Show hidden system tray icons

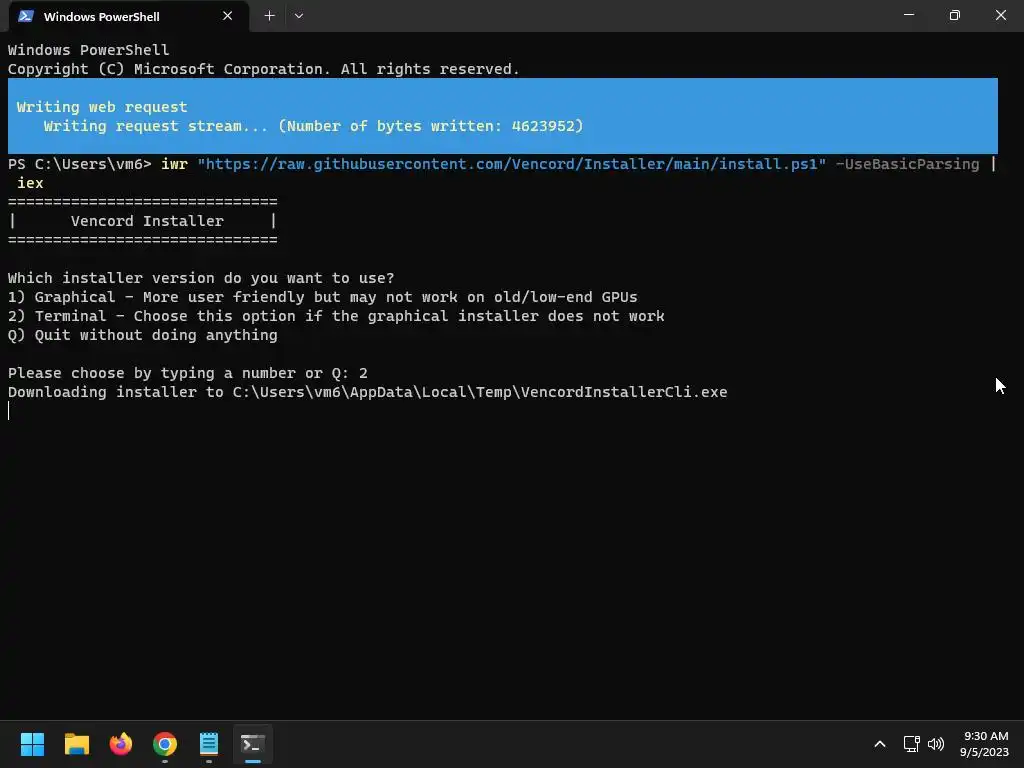point(880,744)
